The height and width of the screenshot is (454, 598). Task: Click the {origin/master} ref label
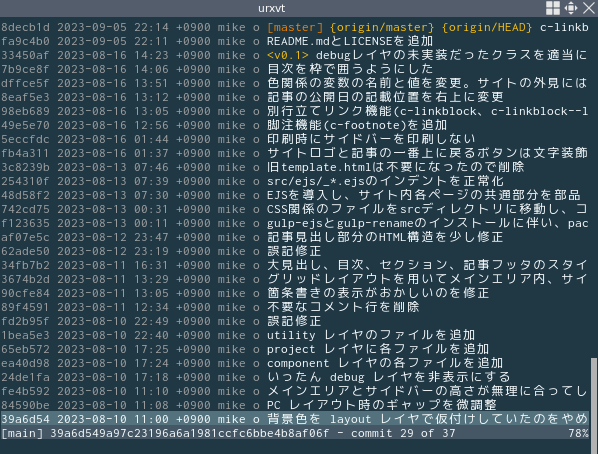click(x=382, y=27)
